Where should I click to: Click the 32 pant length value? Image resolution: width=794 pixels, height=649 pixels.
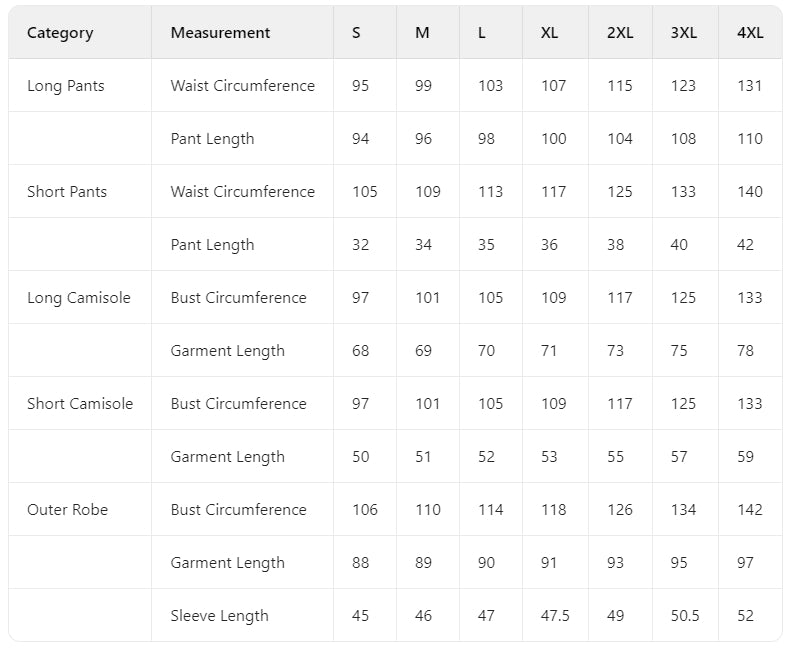point(361,245)
